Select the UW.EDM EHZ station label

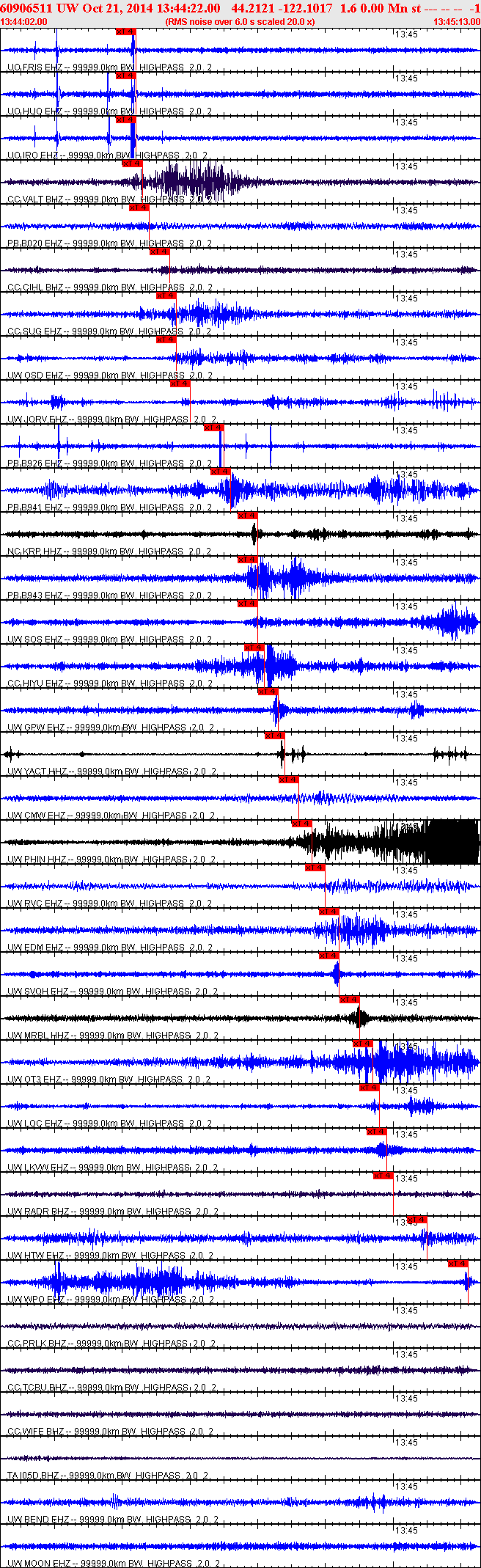coord(109,948)
